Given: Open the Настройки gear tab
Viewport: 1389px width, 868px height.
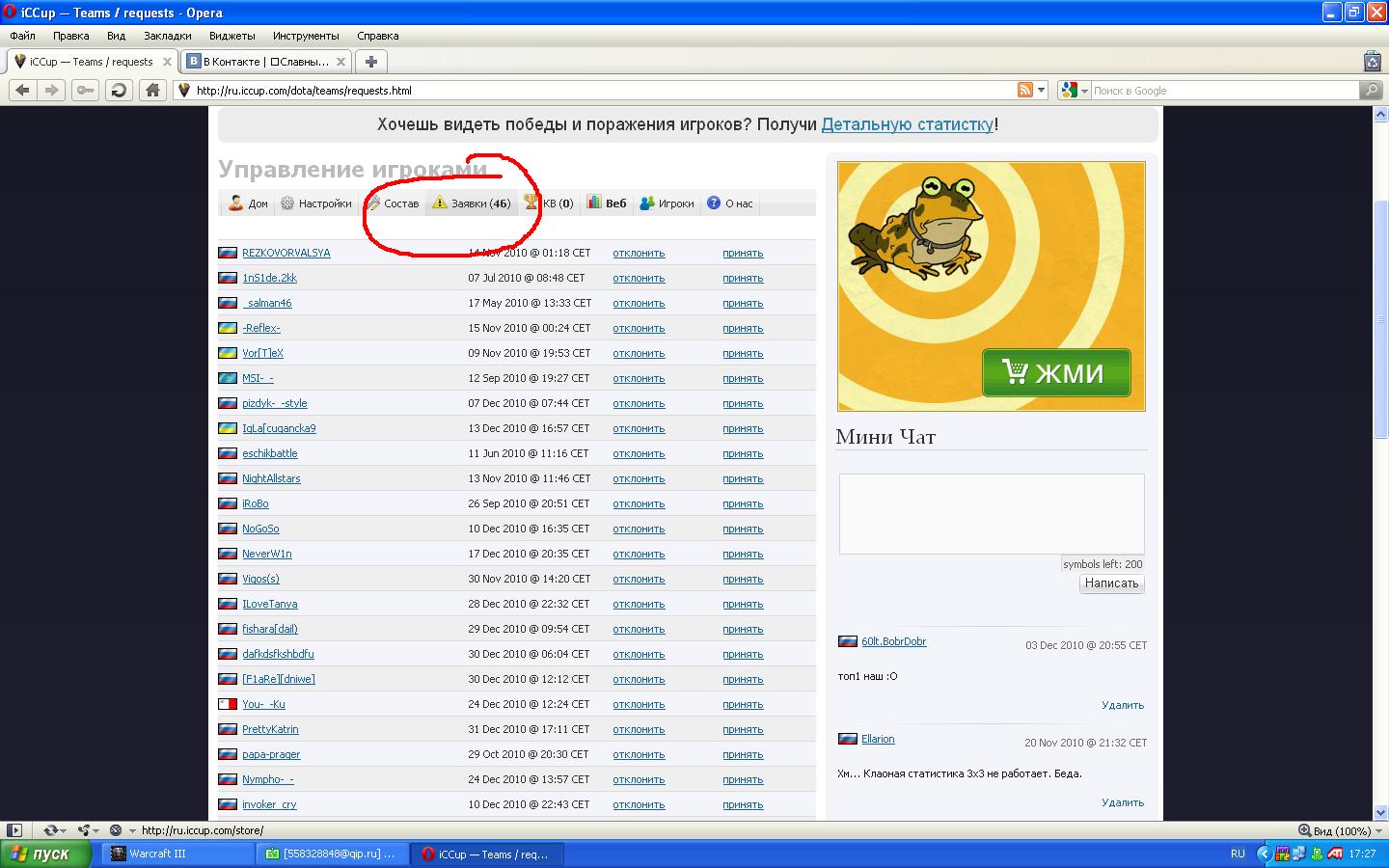Looking at the screenshot, I should pos(315,203).
